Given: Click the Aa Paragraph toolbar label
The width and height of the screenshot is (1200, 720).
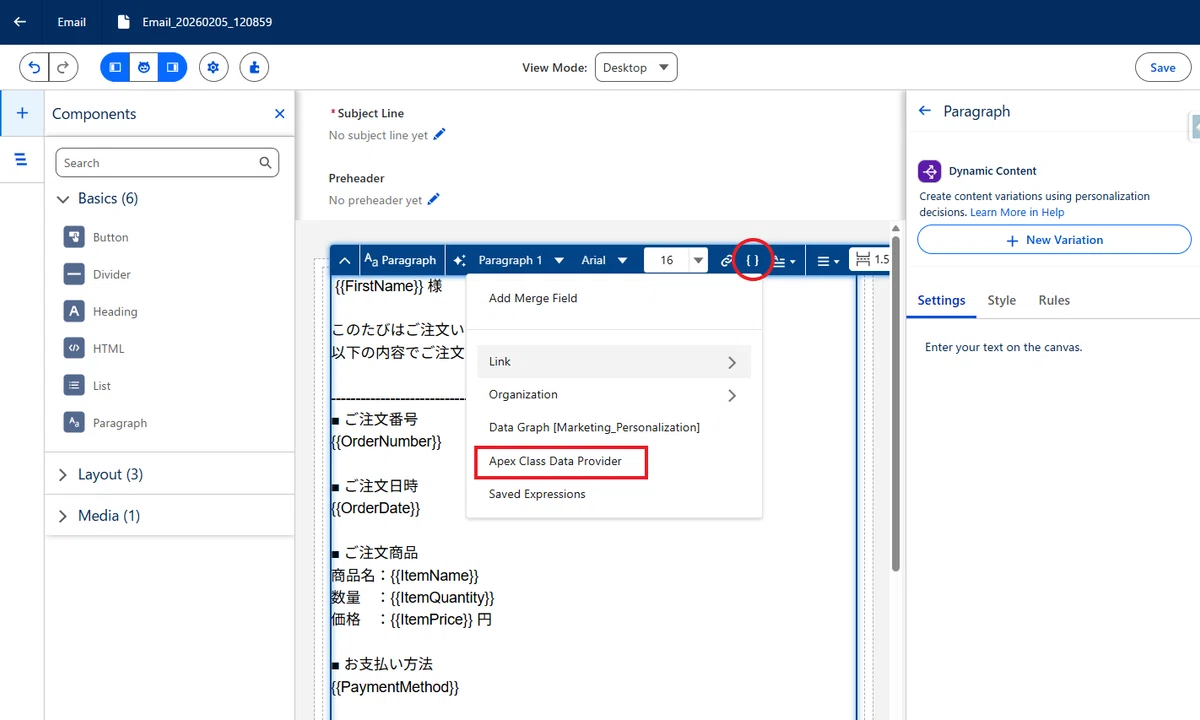Looking at the screenshot, I should click(x=400, y=260).
